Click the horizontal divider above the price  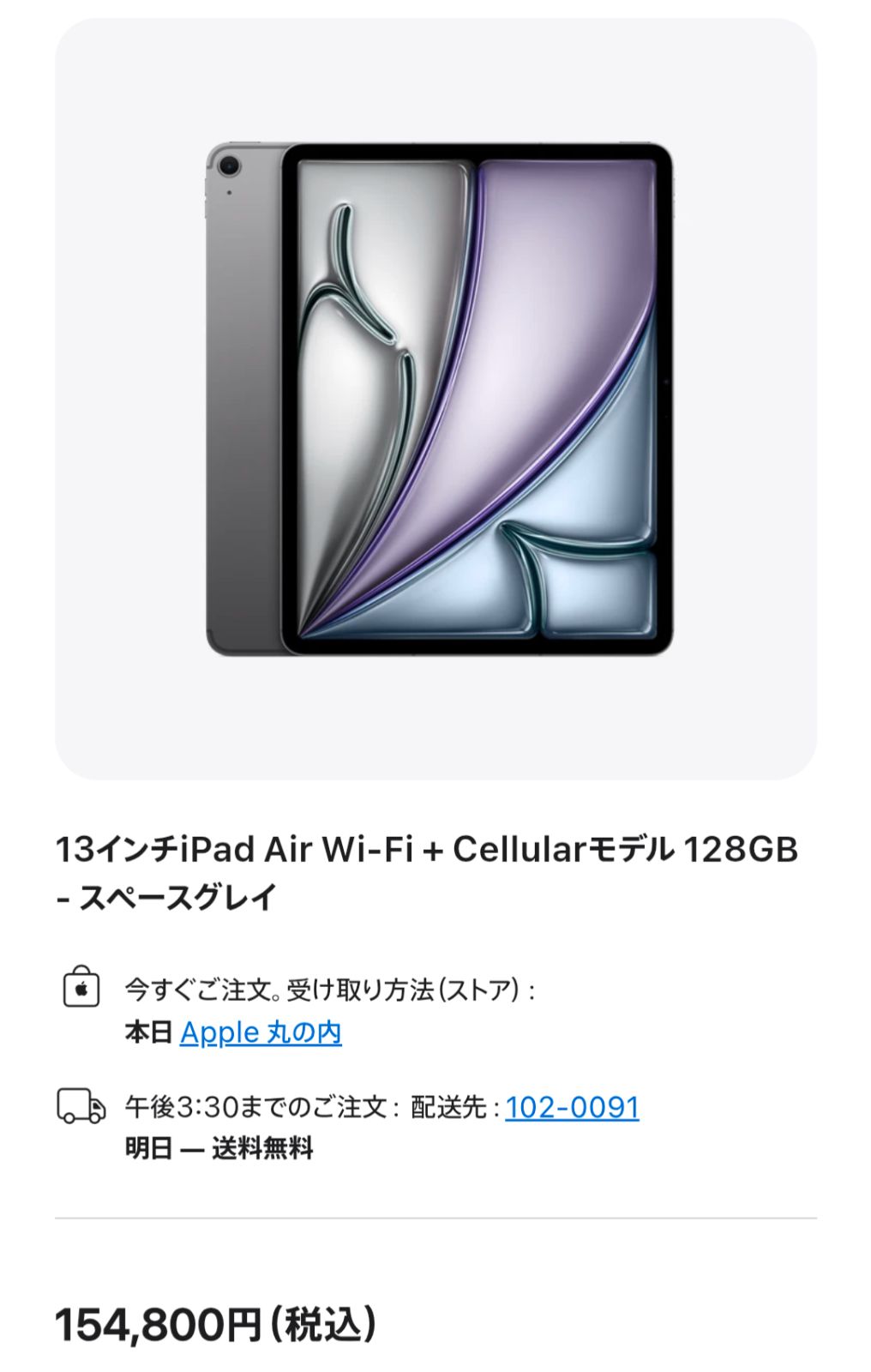tap(435, 1218)
